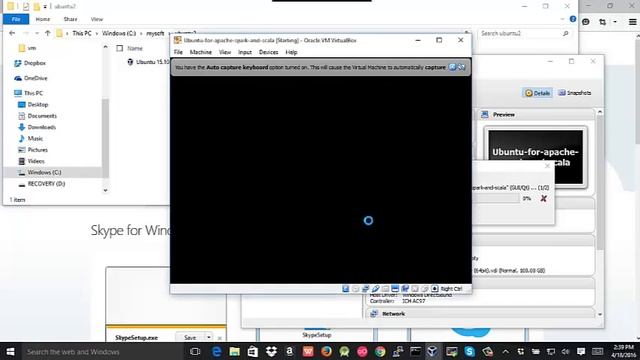640x360 pixels.
Task: Close the SkypeSetup.exe download bar
Action: (219, 338)
